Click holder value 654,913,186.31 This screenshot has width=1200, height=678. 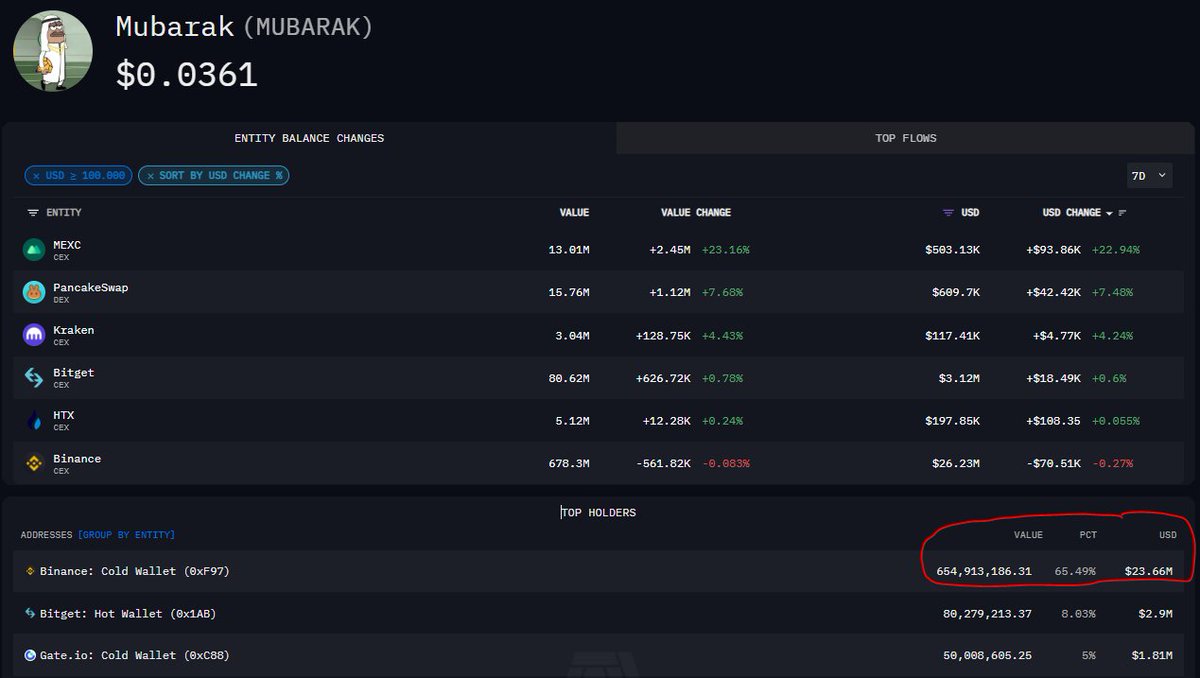point(984,571)
